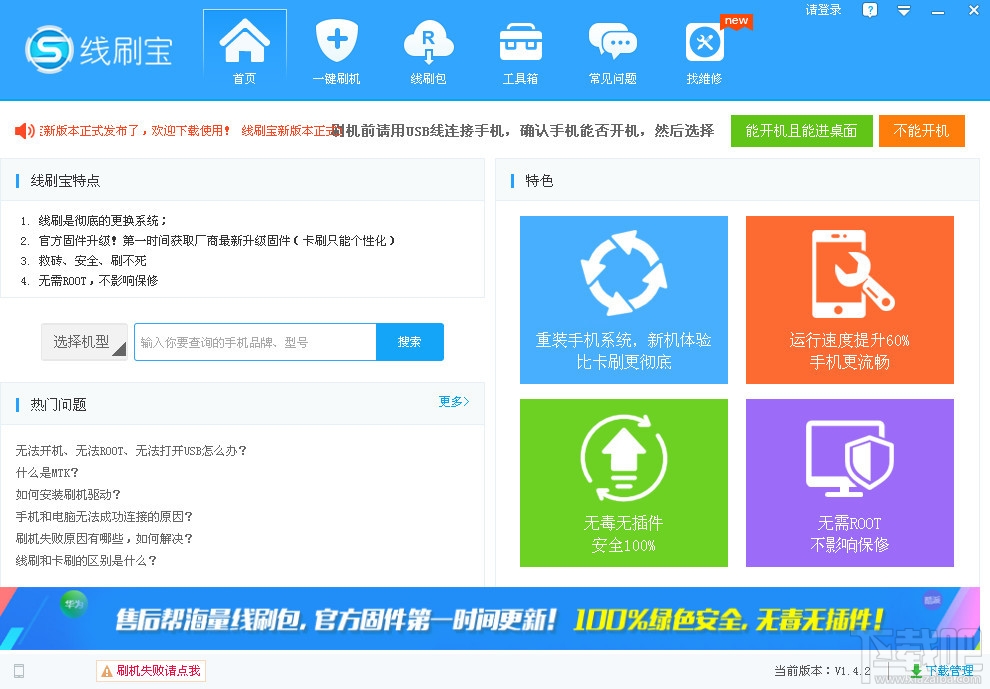Open the title bar dropdown menu icon
Image resolution: width=990 pixels, height=689 pixels.
coord(904,10)
